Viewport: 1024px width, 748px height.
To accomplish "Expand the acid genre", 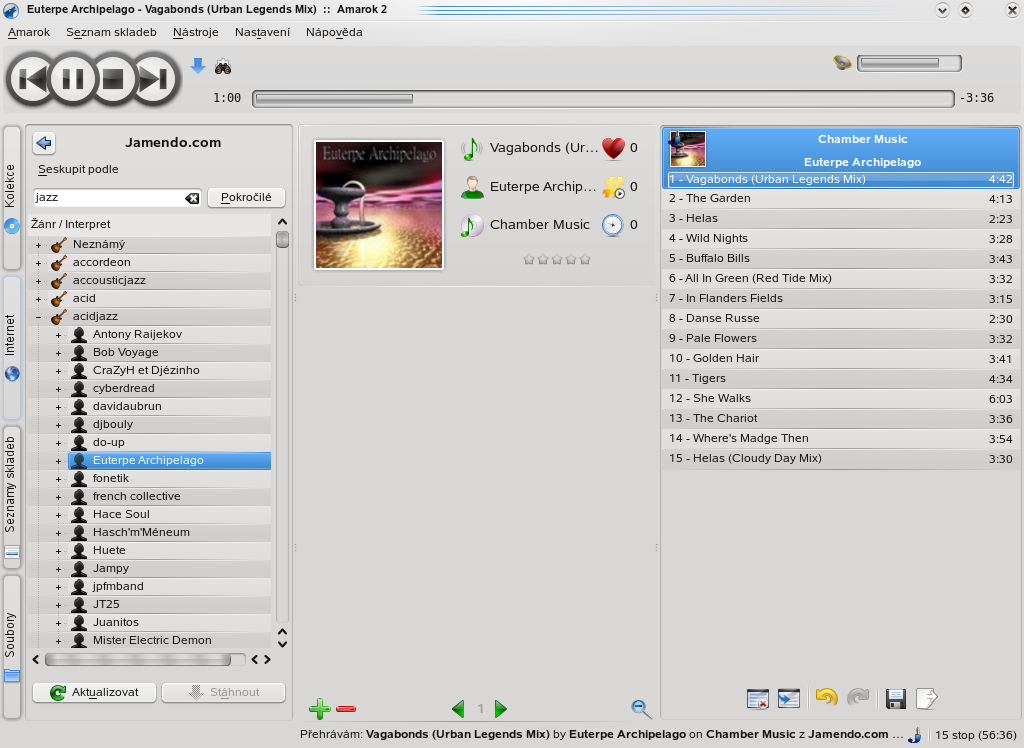I will [x=39, y=299].
